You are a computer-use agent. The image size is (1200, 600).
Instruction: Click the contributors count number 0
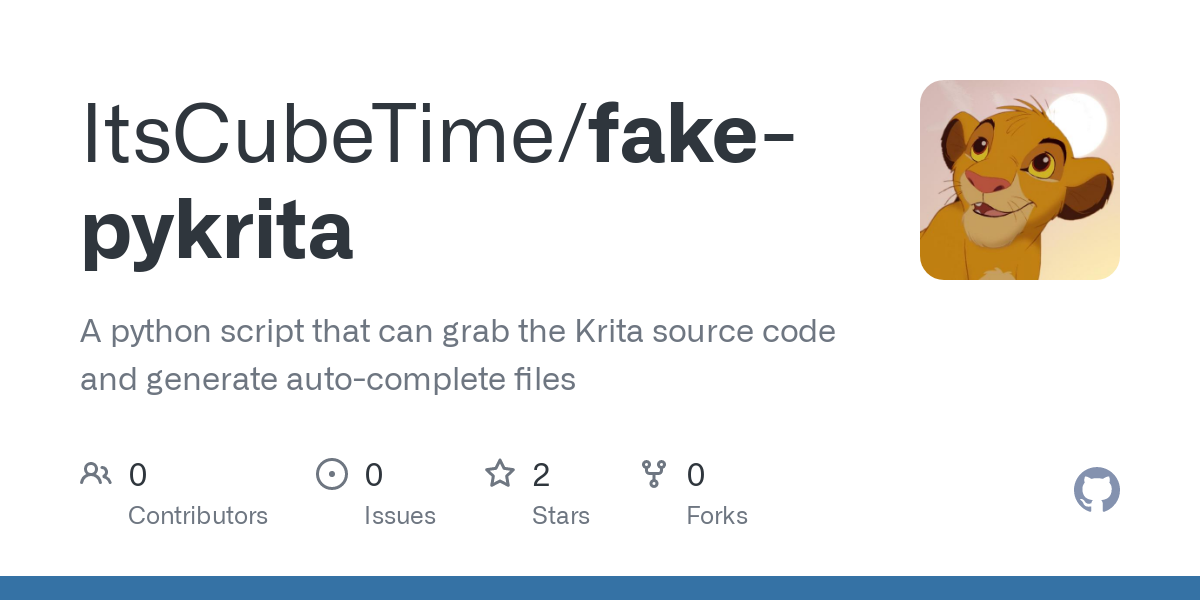(x=138, y=475)
